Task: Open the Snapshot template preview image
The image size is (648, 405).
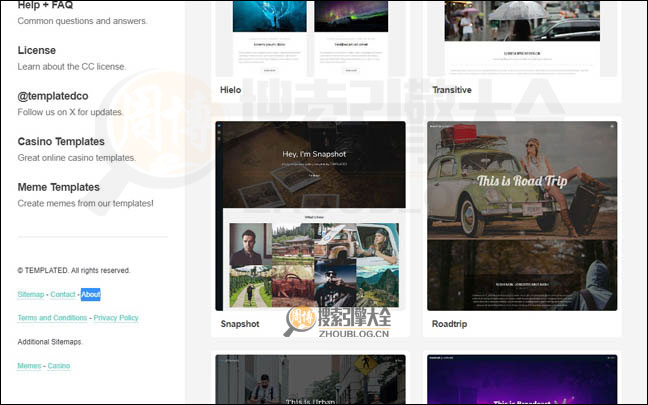Action: 310,215
